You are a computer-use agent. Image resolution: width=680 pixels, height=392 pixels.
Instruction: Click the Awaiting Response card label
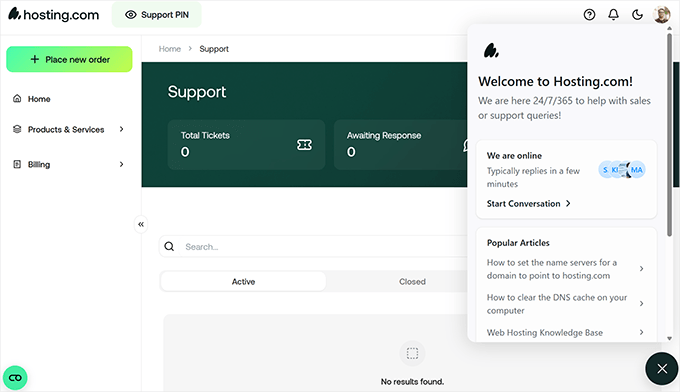(384, 135)
